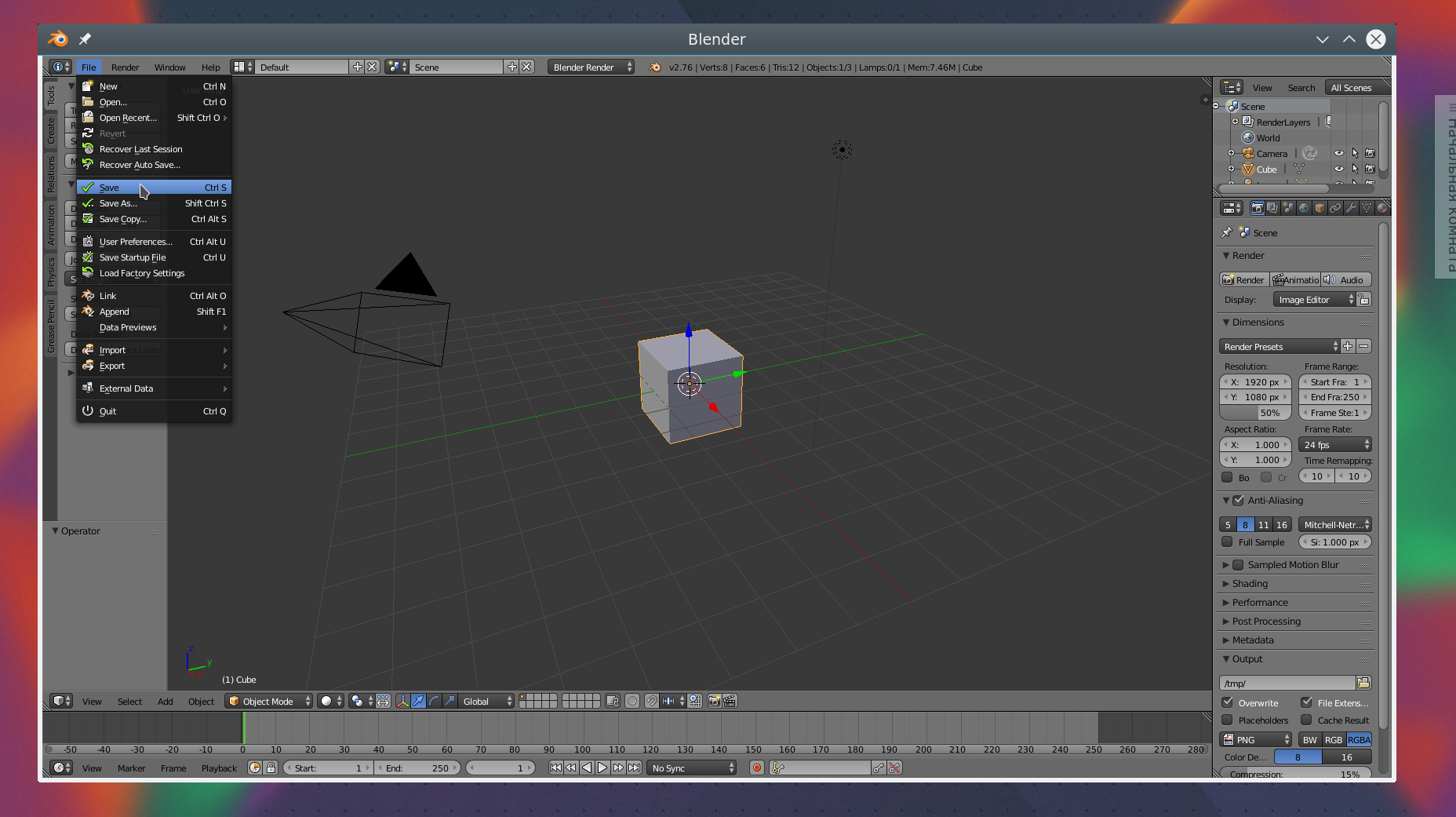Click the OpenGL render image icon
The image size is (1456, 817).
click(715, 701)
